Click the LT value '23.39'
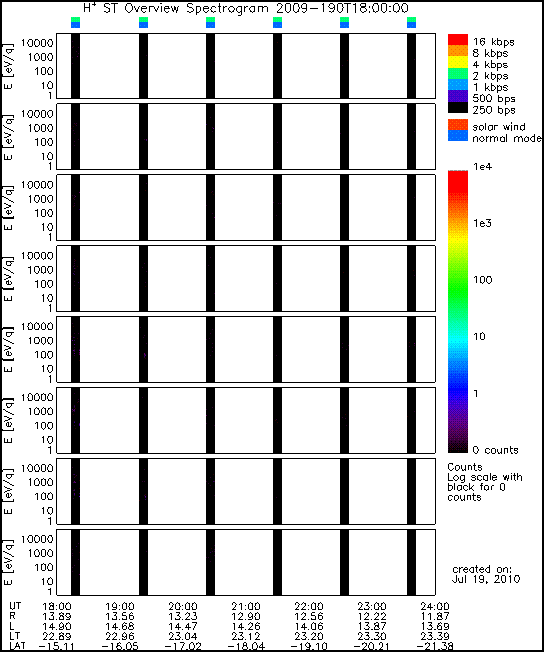This screenshot has height=652, width=544. (435, 637)
